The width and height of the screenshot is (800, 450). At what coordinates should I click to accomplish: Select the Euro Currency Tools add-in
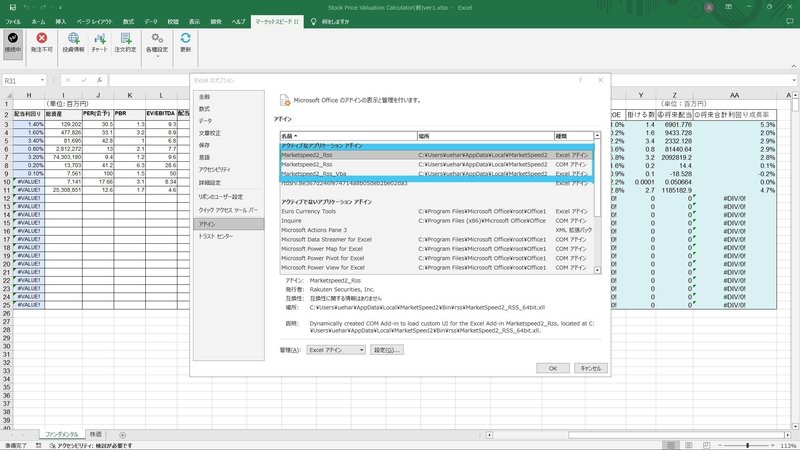437,211
